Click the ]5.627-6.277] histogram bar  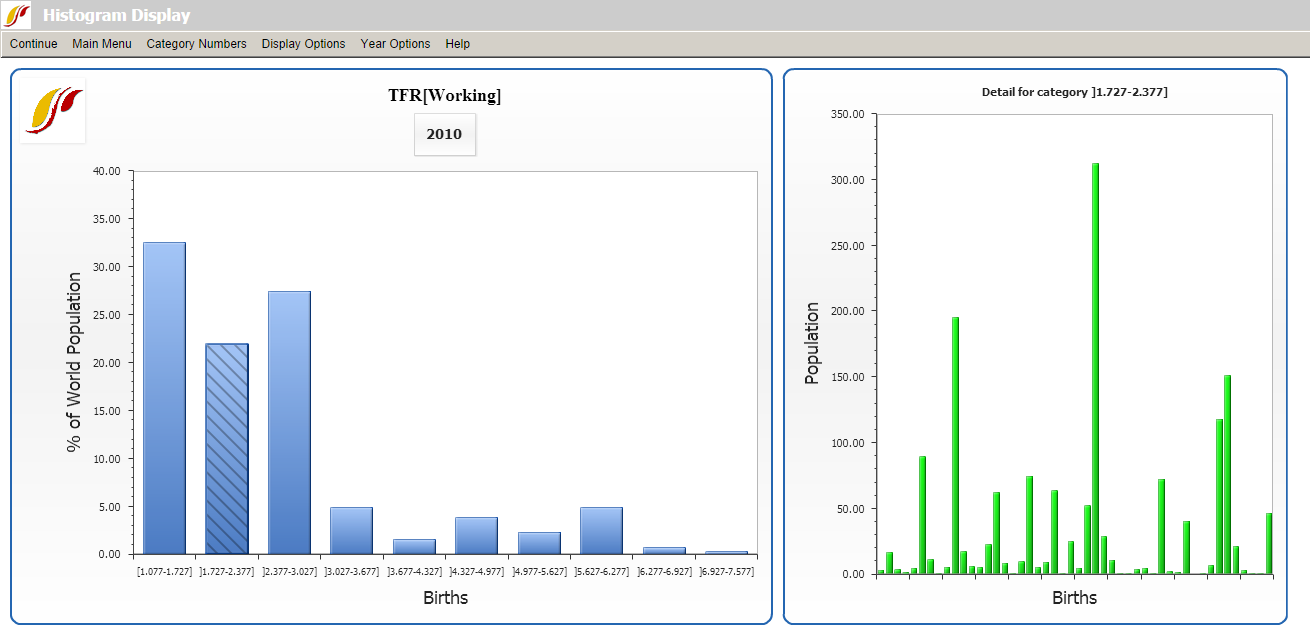pos(601,531)
